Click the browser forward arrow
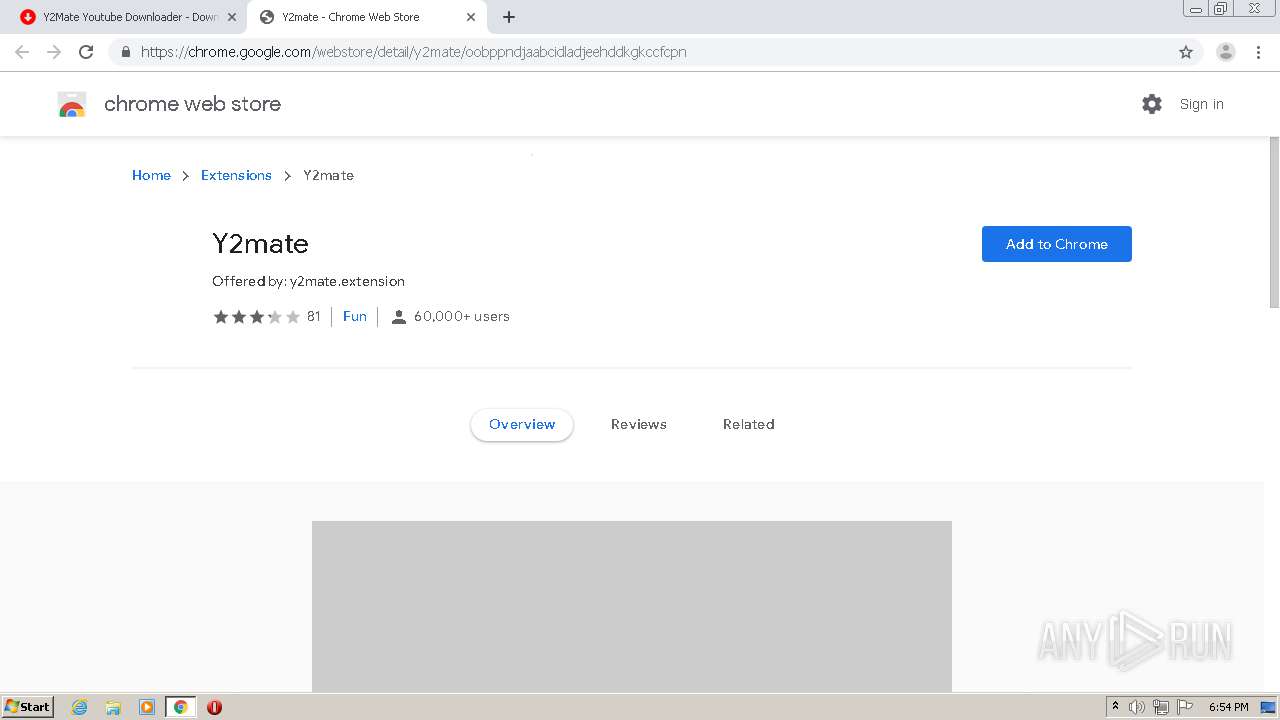 pos(54,52)
